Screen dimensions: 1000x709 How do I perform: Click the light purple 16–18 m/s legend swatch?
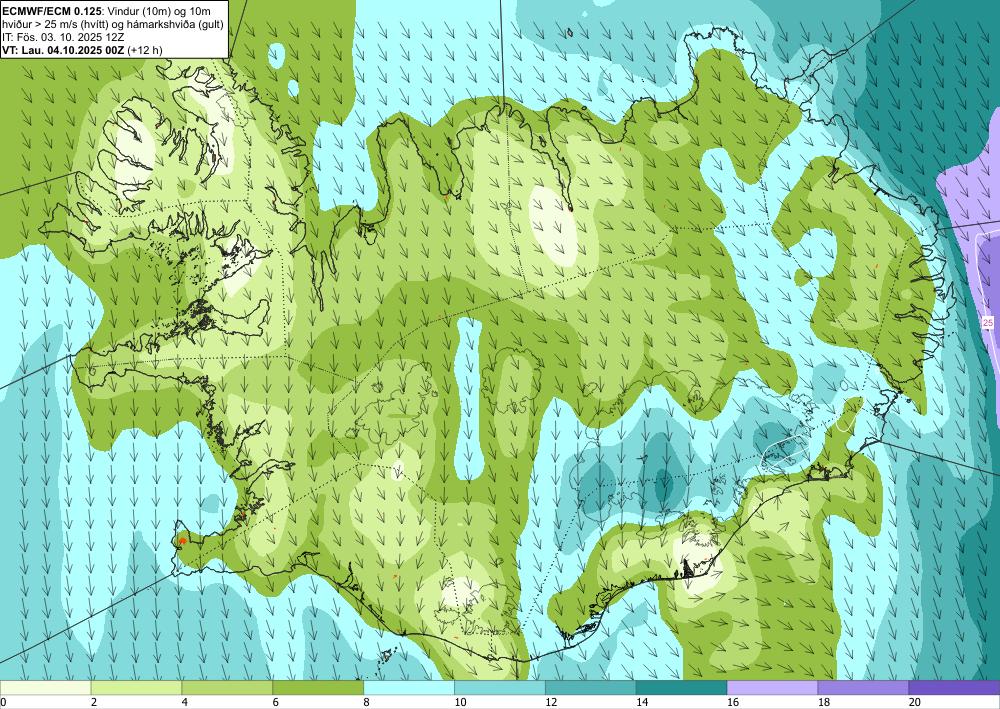click(772, 688)
